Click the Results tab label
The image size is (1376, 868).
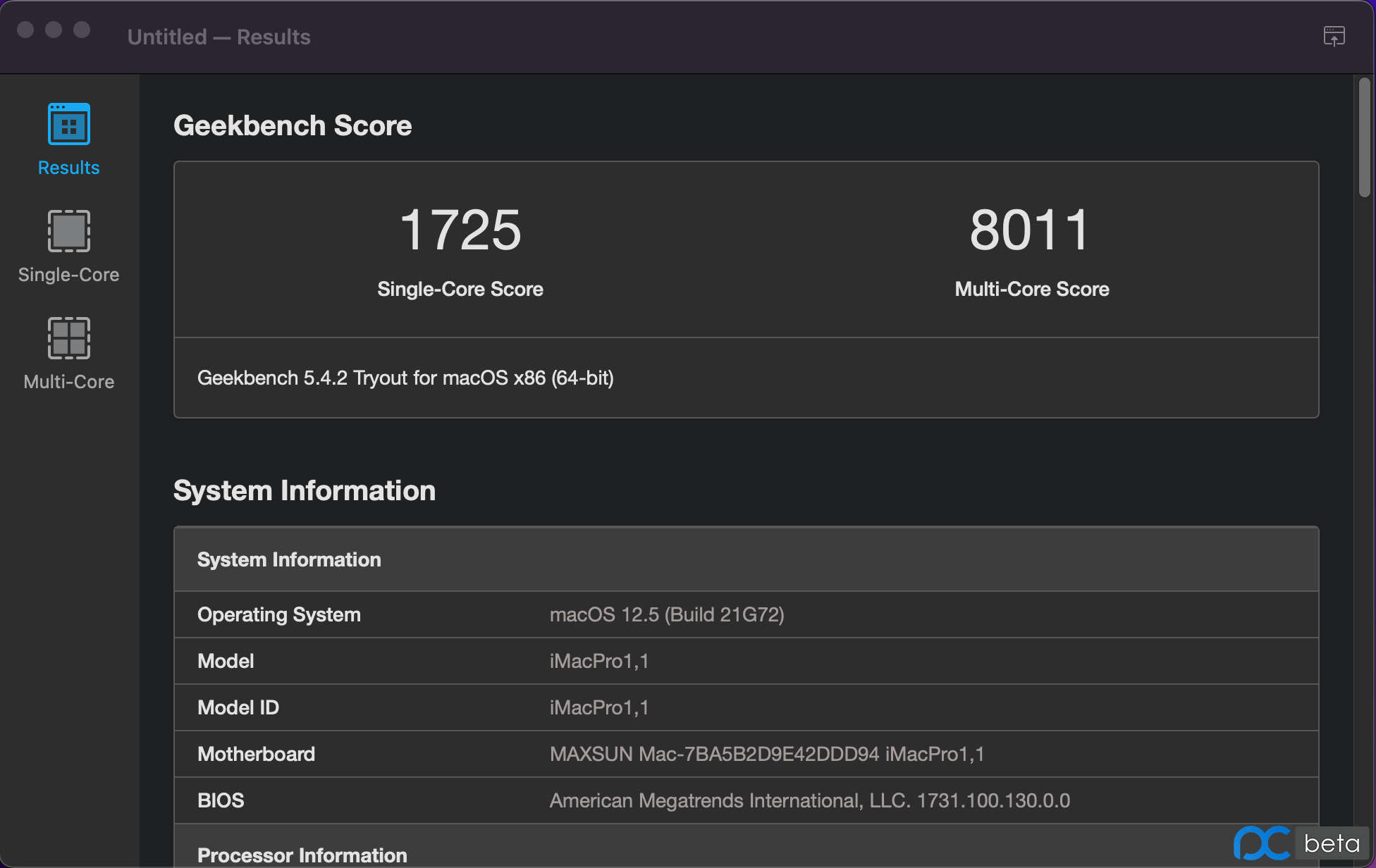click(68, 168)
